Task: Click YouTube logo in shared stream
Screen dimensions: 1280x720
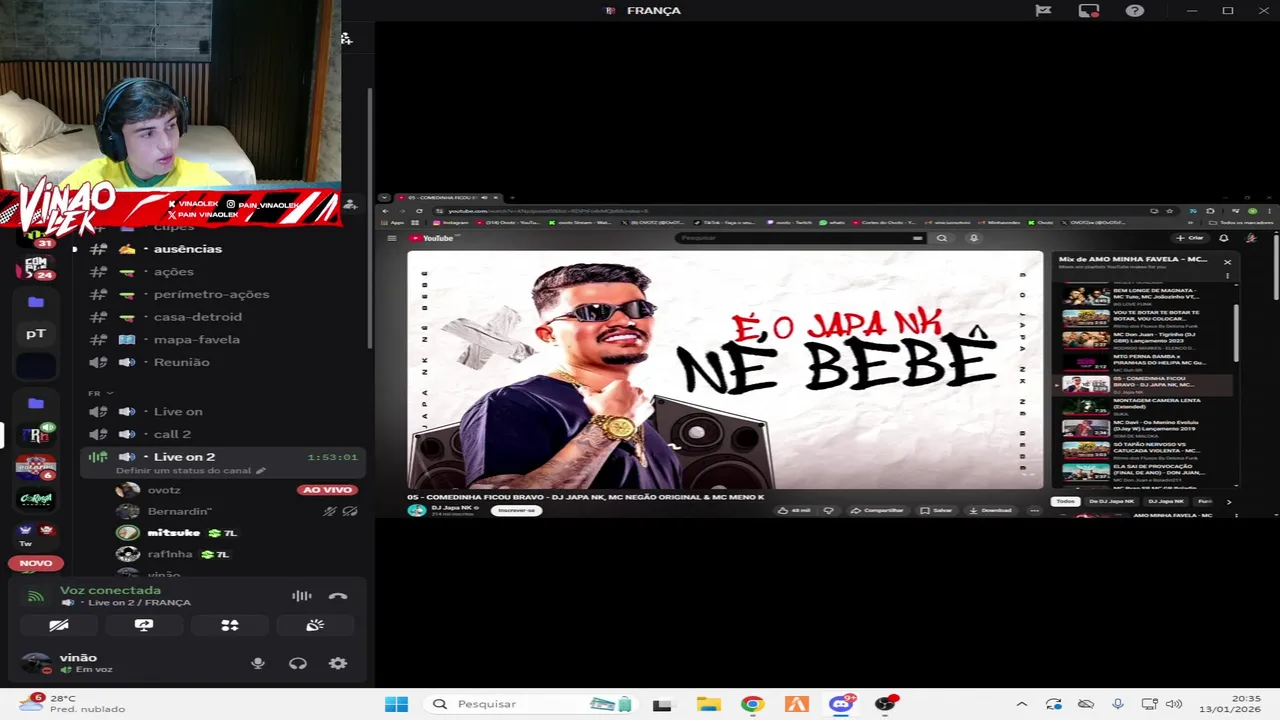Action: 432,238
